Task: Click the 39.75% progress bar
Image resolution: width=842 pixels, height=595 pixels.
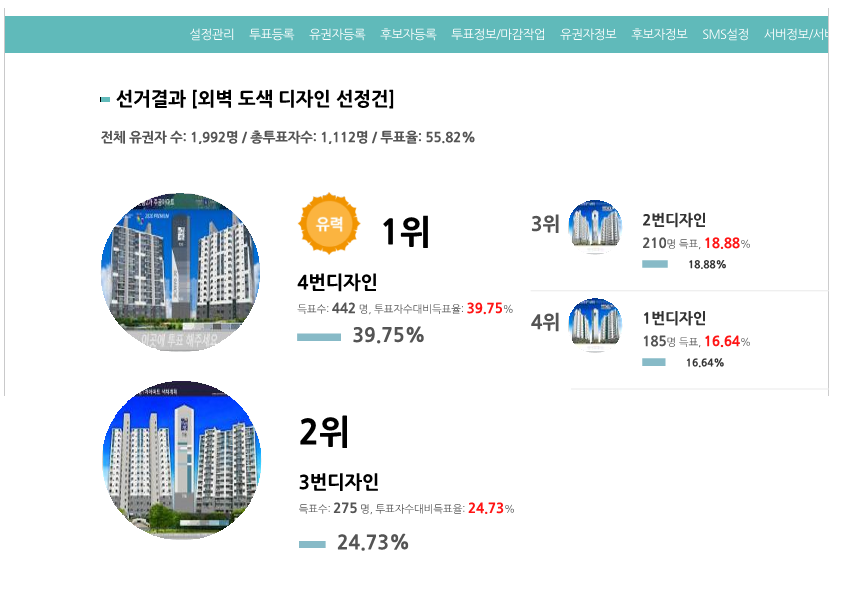Action: coord(319,337)
